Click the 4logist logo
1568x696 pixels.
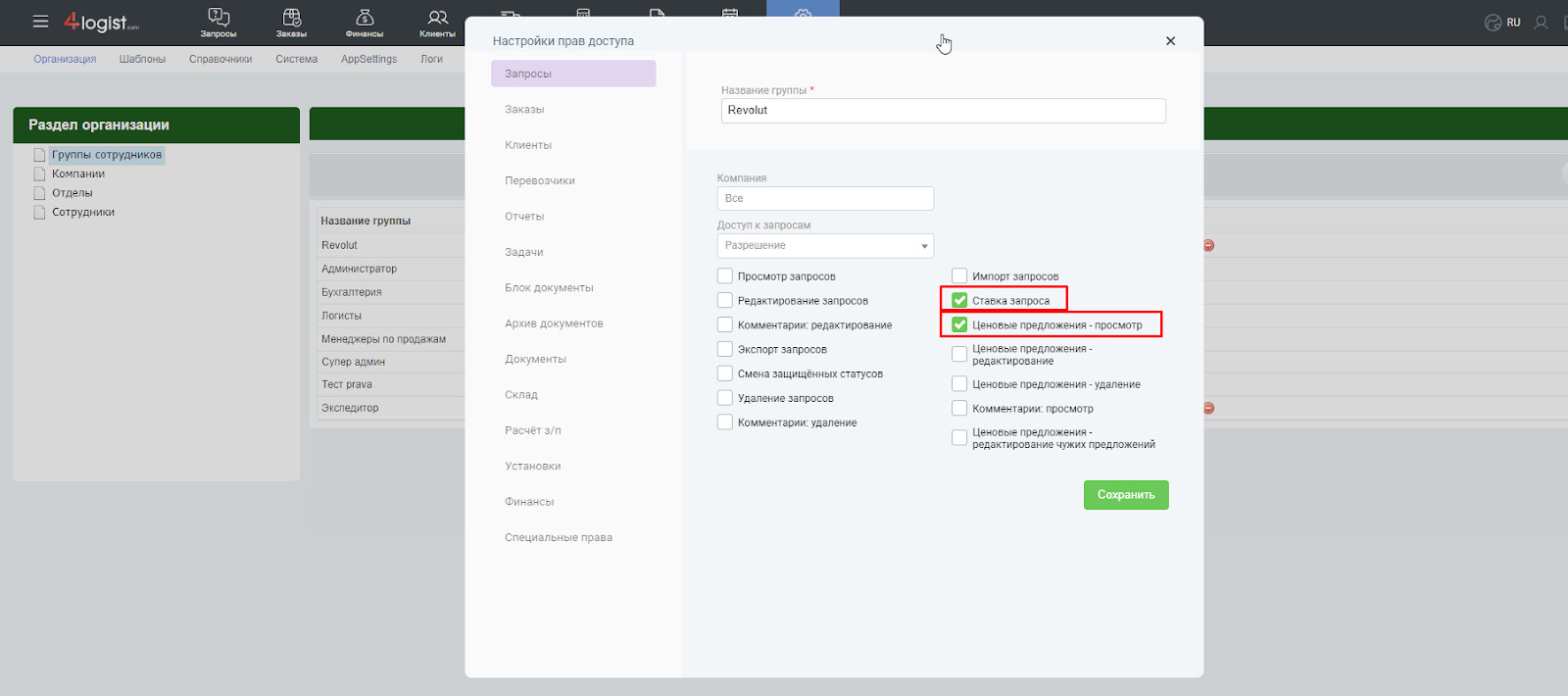pos(102,22)
